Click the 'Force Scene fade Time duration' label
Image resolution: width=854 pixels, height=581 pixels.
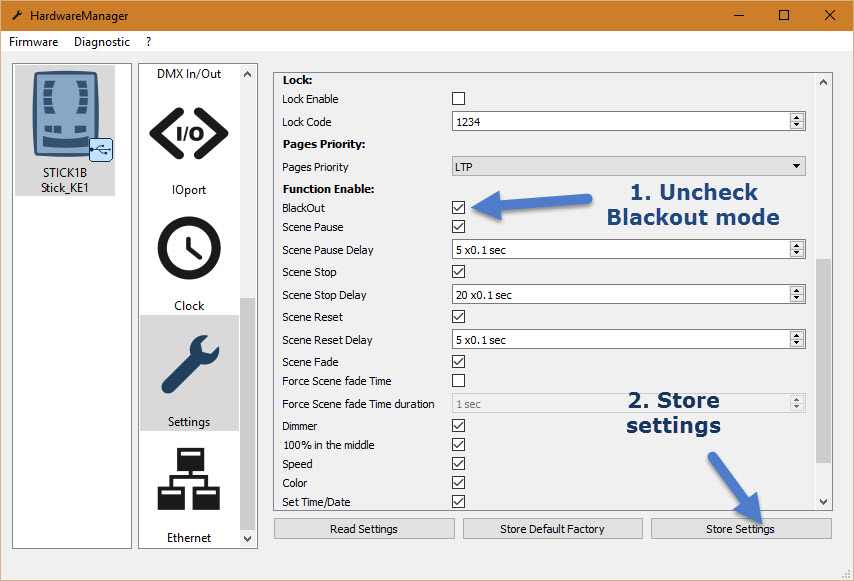[358, 404]
